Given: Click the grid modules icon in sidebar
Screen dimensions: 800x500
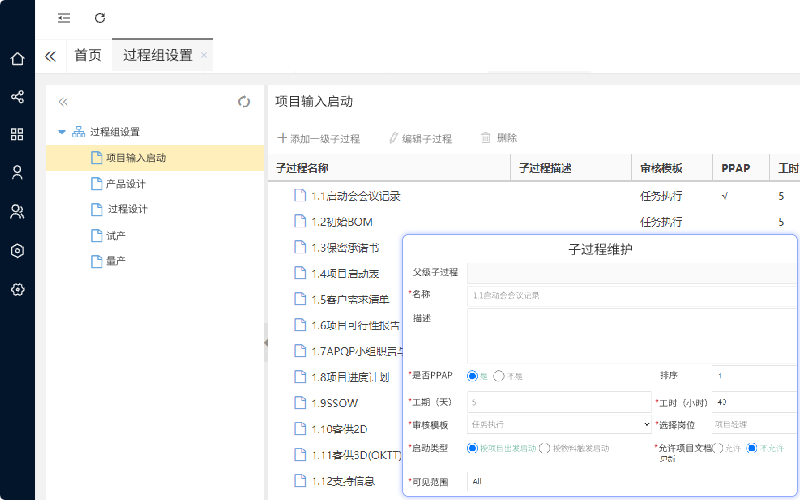Looking at the screenshot, I should tap(17, 135).
